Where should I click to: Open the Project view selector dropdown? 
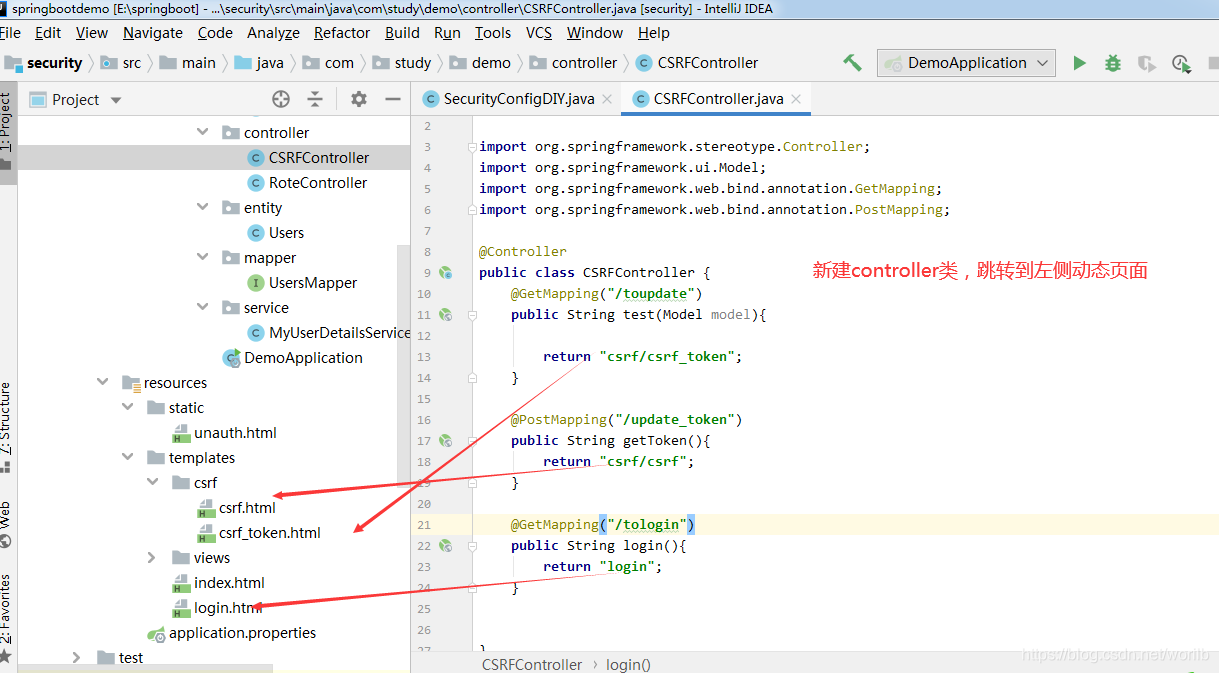[116, 100]
